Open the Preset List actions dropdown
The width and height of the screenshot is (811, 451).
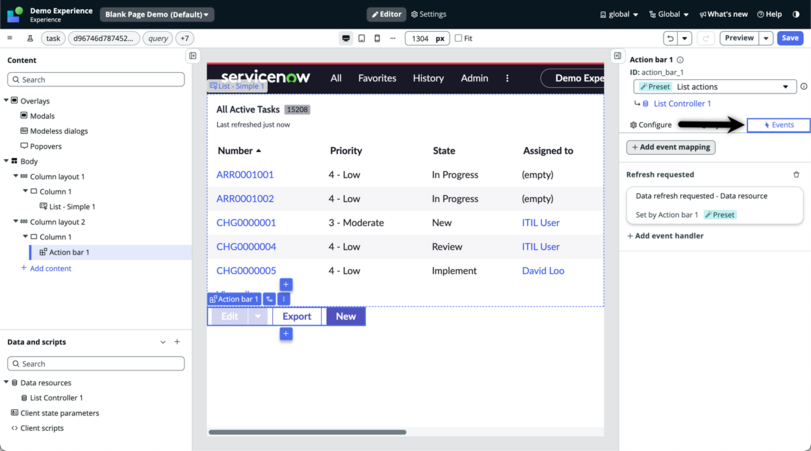(x=715, y=87)
